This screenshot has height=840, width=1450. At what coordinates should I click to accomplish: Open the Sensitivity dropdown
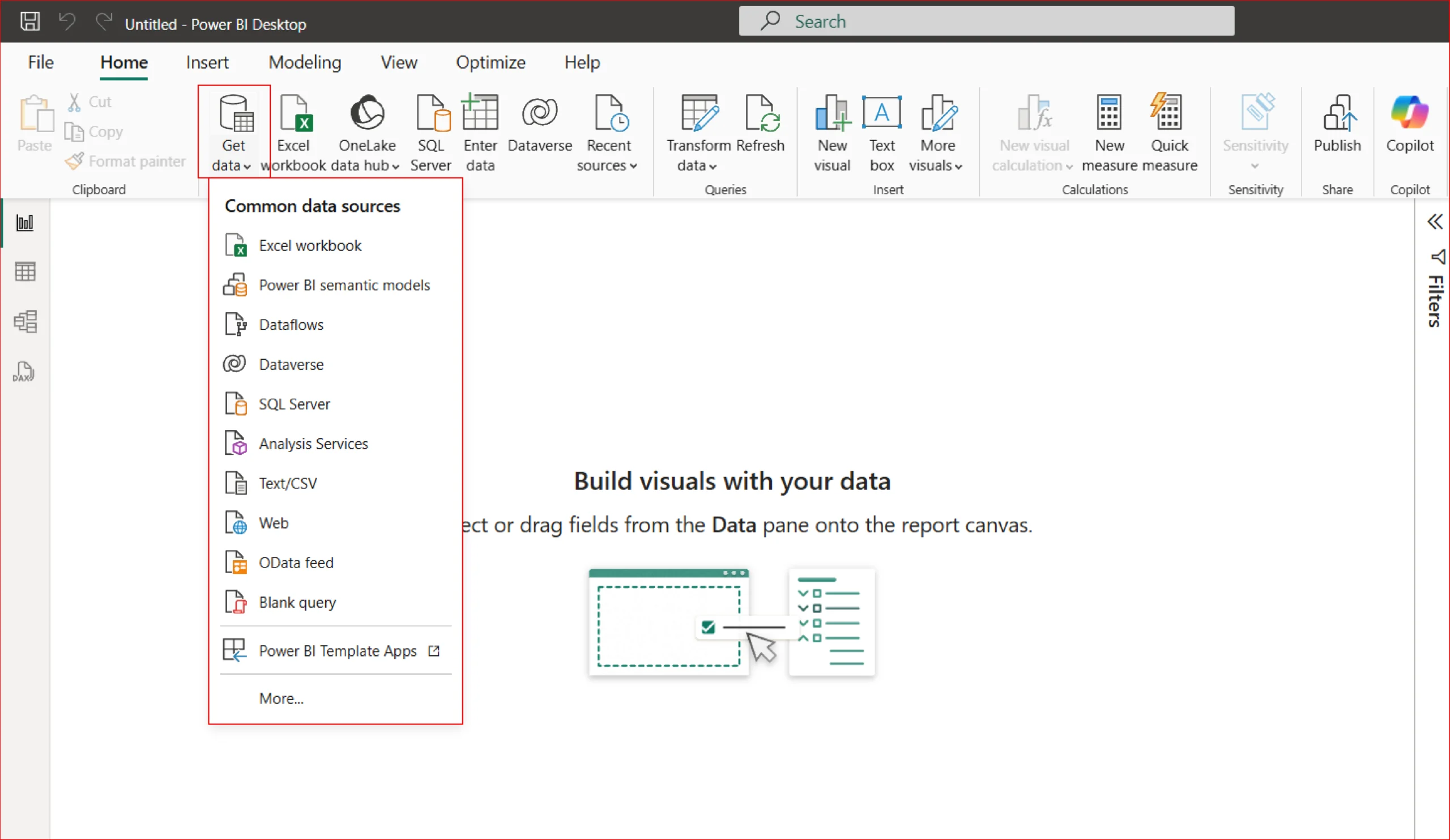click(1255, 132)
